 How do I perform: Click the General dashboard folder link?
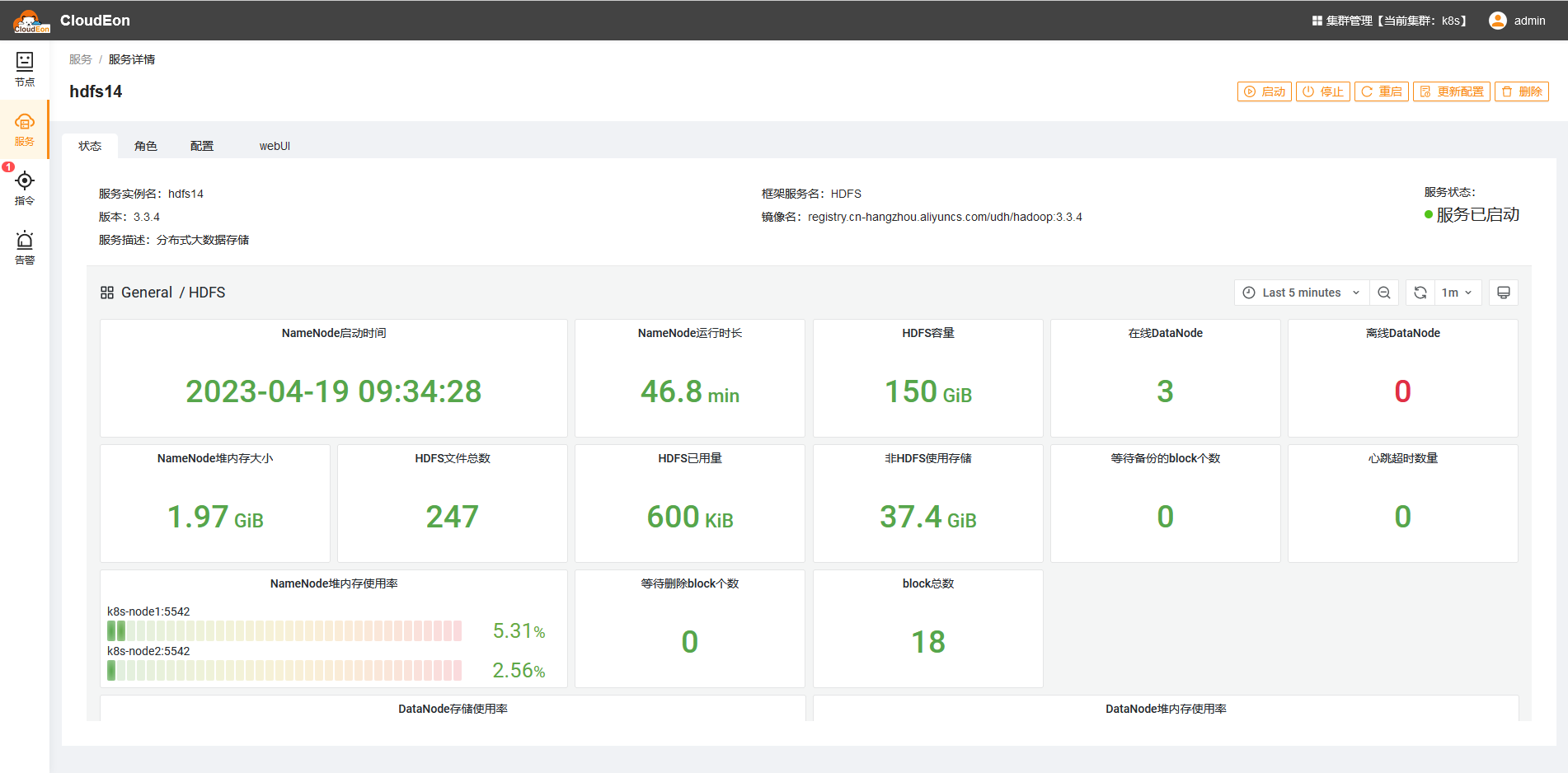pos(147,293)
